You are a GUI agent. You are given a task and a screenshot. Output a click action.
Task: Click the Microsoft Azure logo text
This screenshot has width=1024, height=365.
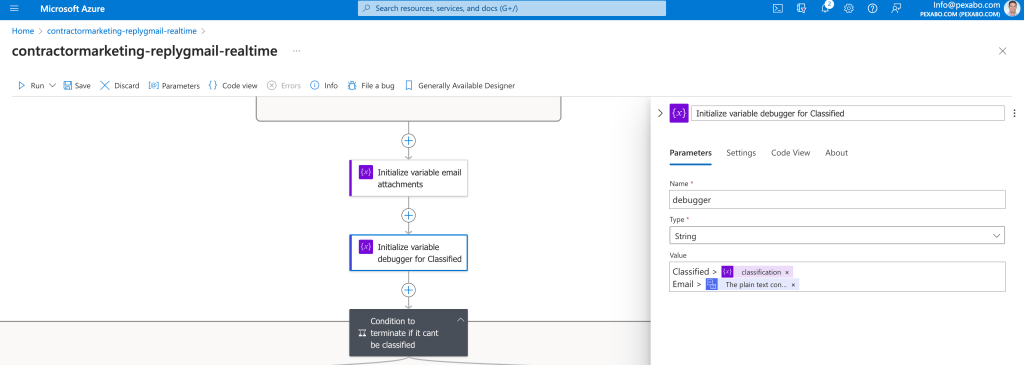click(72, 9)
